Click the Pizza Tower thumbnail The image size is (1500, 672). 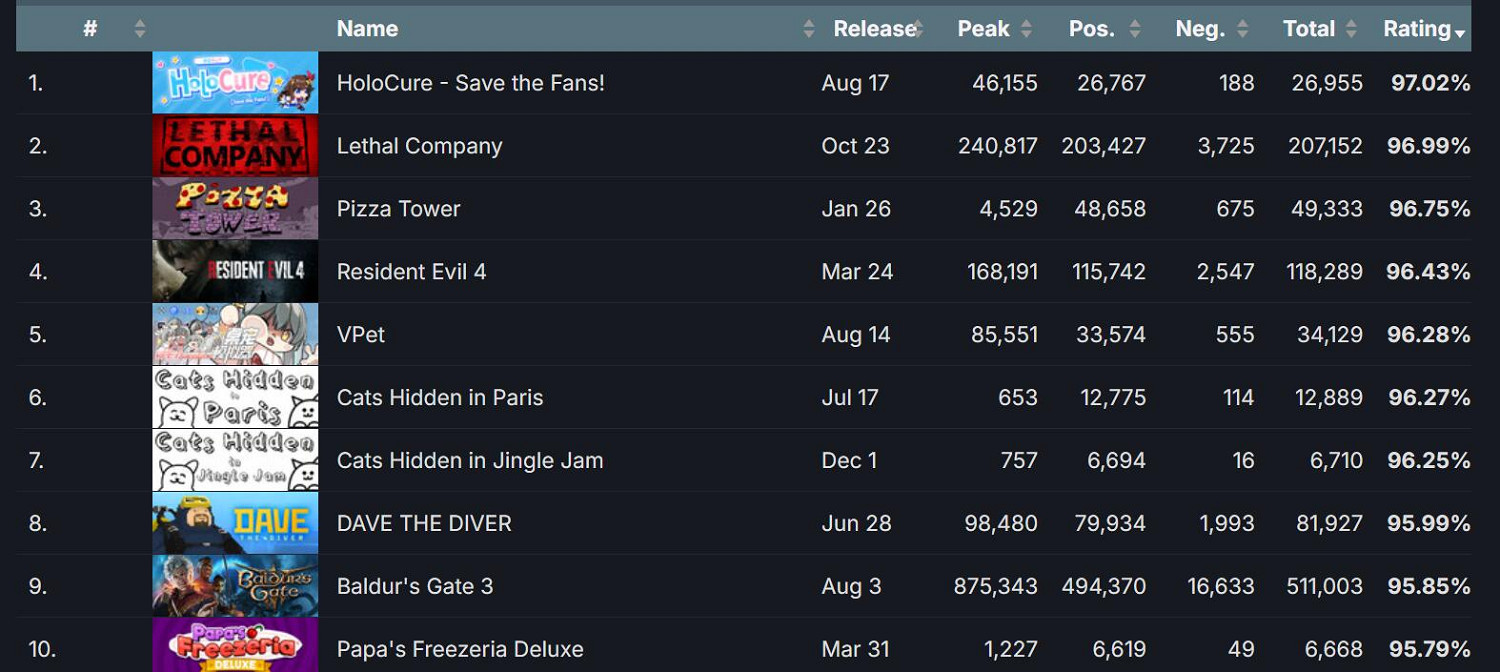[235, 209]
